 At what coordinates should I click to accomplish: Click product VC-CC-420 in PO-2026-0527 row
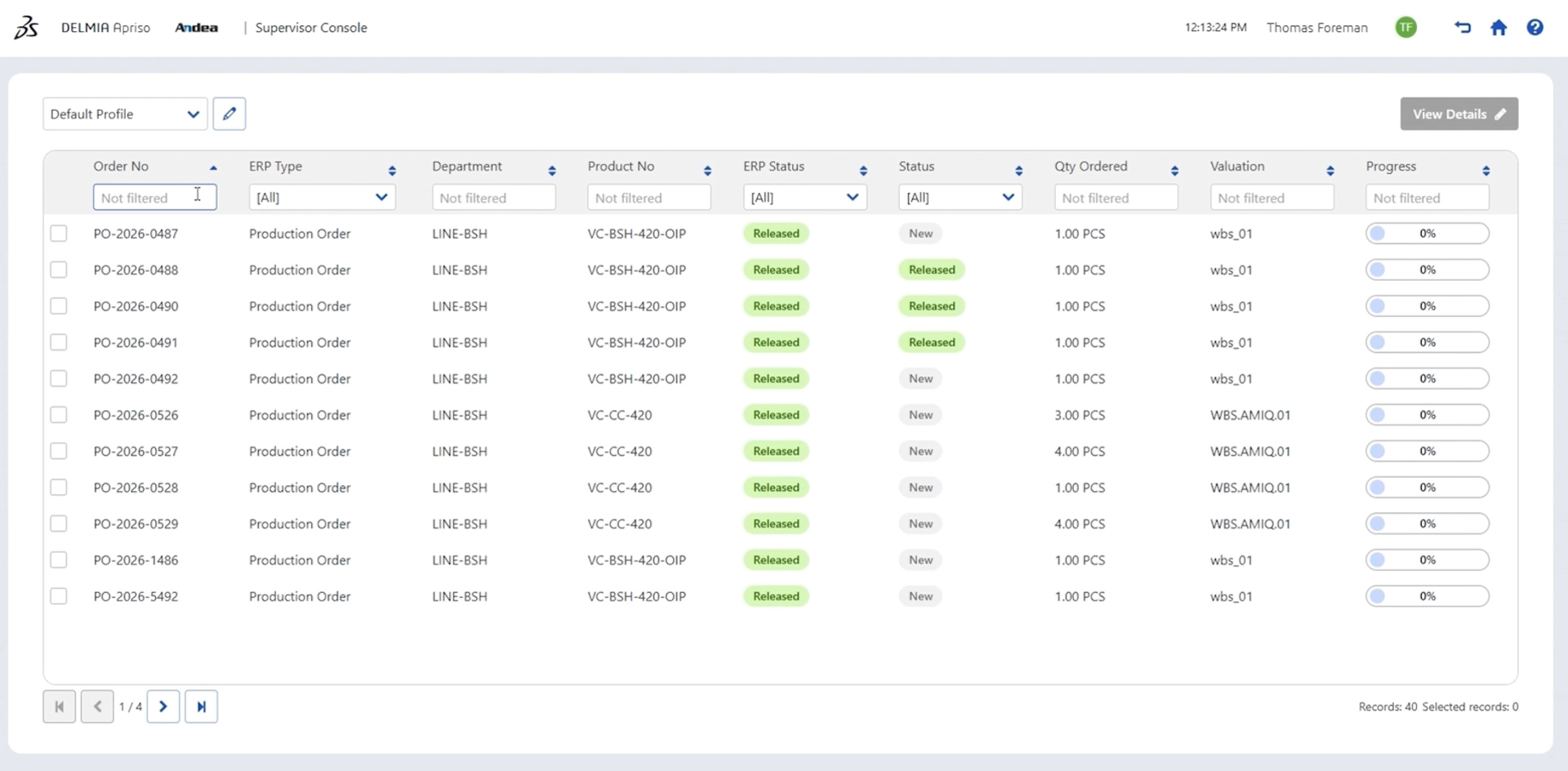620,451
